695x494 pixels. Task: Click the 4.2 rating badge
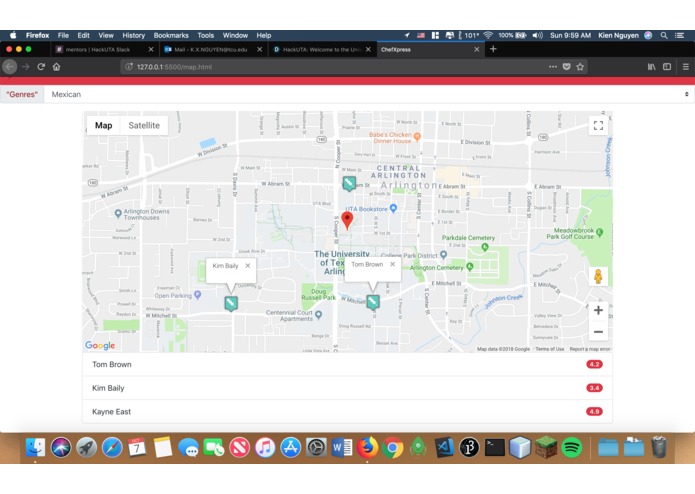click(594, 365)
